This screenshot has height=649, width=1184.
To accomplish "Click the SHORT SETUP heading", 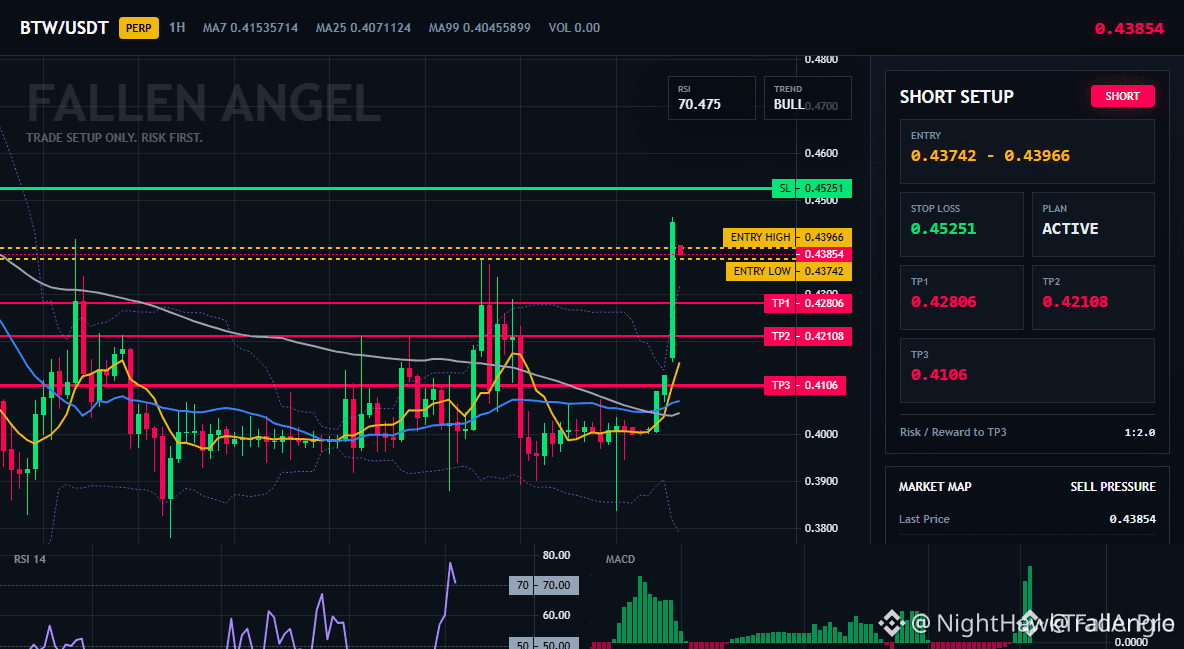I will click(956, 97).
